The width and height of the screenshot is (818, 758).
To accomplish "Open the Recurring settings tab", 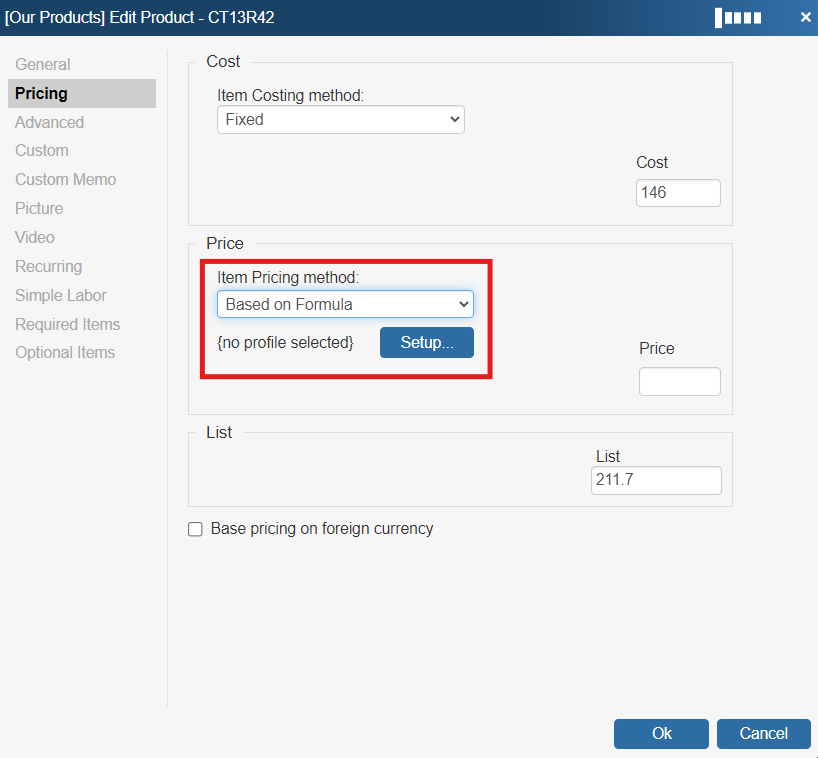I will click(x=49, y=266).
